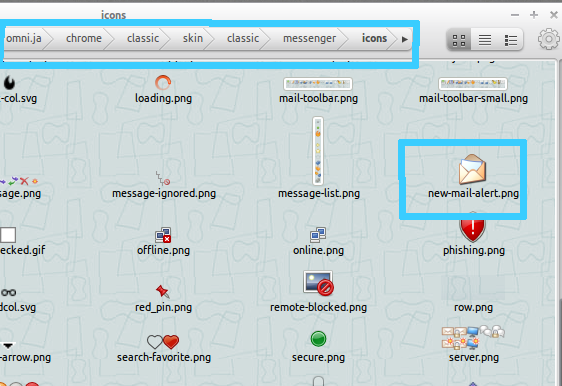Select the server.png icon sheet

pyautogui.click(x=473, y=338)
